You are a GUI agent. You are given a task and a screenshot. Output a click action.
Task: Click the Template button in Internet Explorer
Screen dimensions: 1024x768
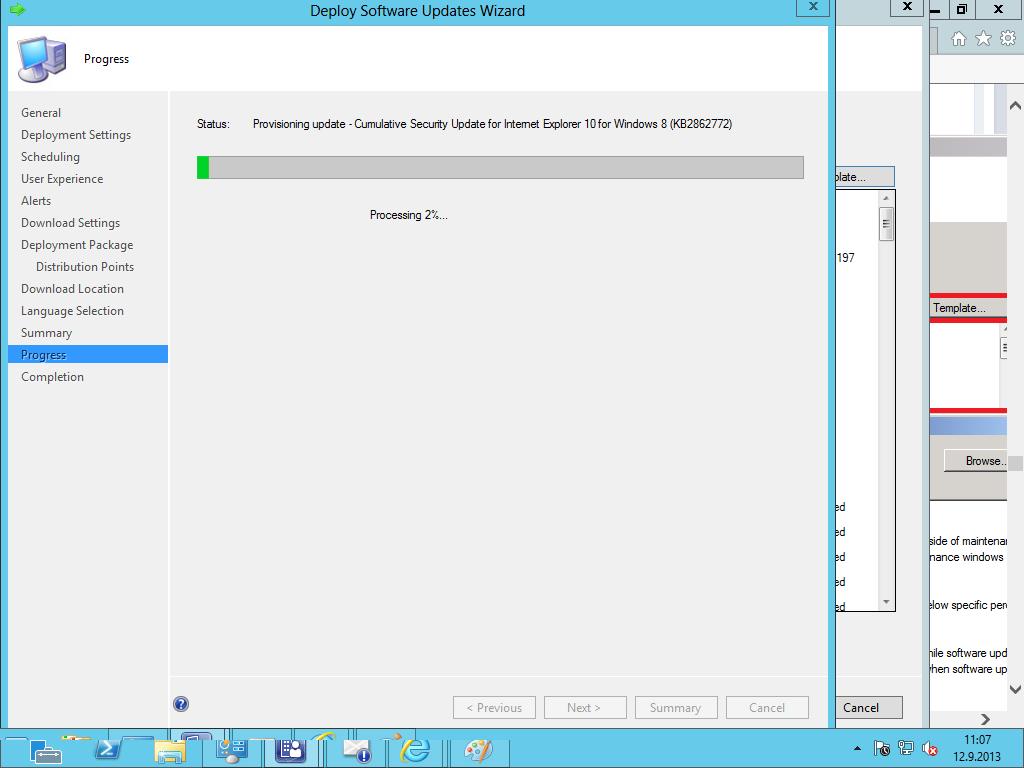[x=968, y=308]
